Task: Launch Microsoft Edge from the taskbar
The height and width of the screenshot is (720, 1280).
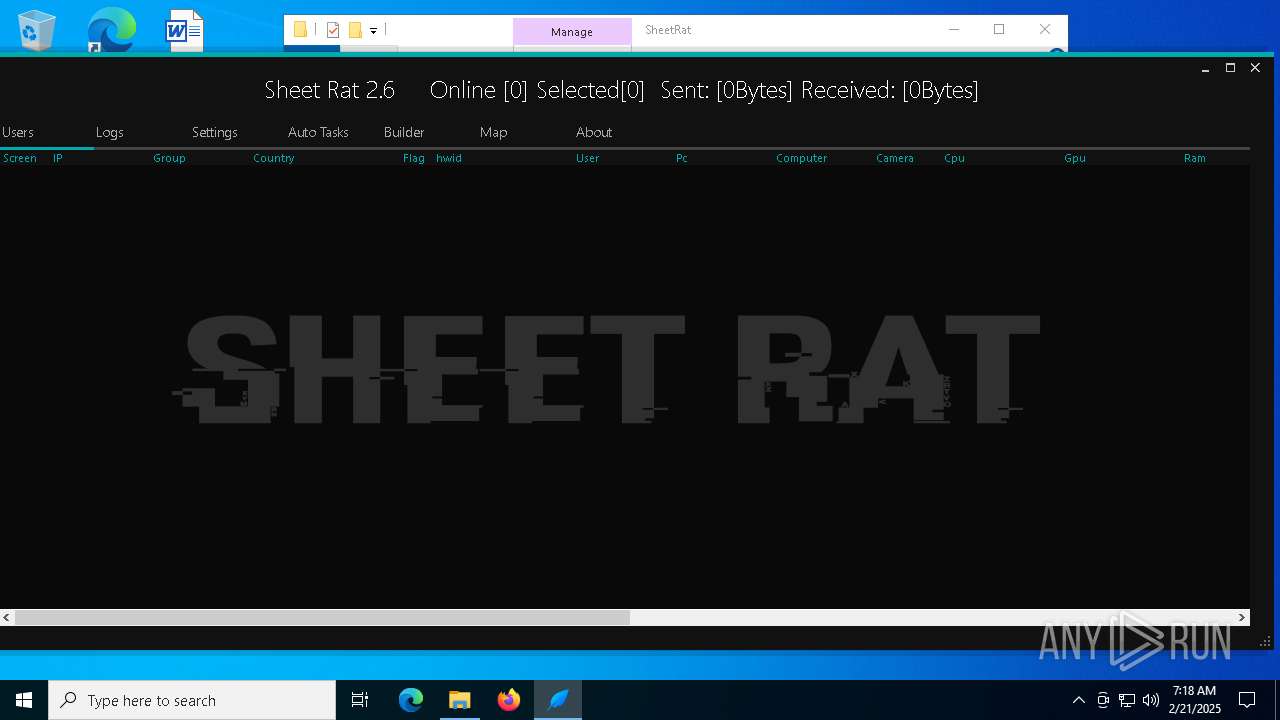Action: [411, 700]
